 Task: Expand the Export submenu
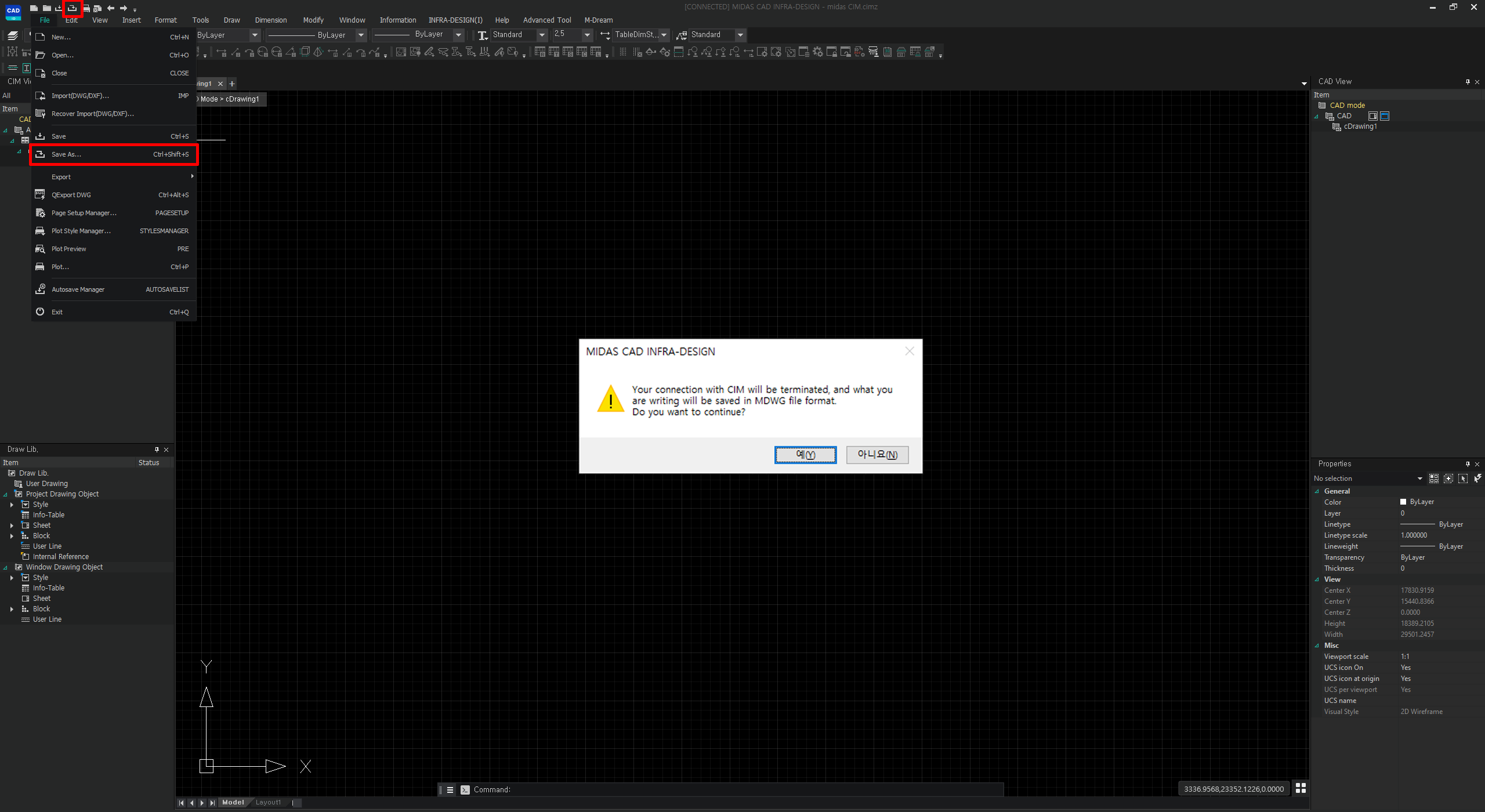click(x=114, y=177)
